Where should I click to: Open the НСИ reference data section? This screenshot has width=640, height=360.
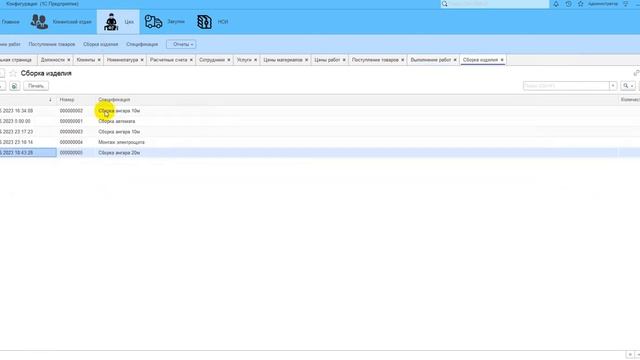tap(212, 22)
